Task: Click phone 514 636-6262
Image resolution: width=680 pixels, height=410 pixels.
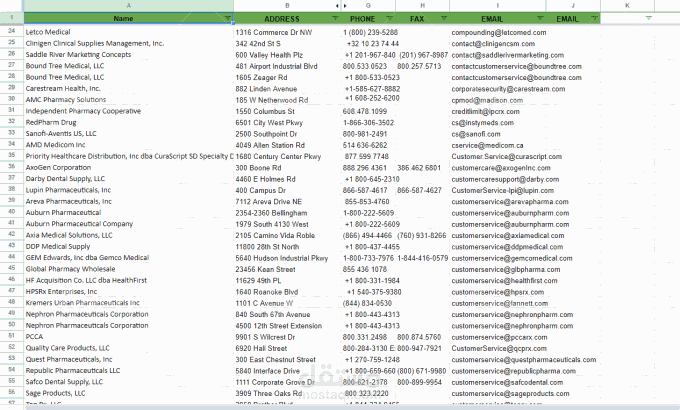Action: (x=368, y=145)
